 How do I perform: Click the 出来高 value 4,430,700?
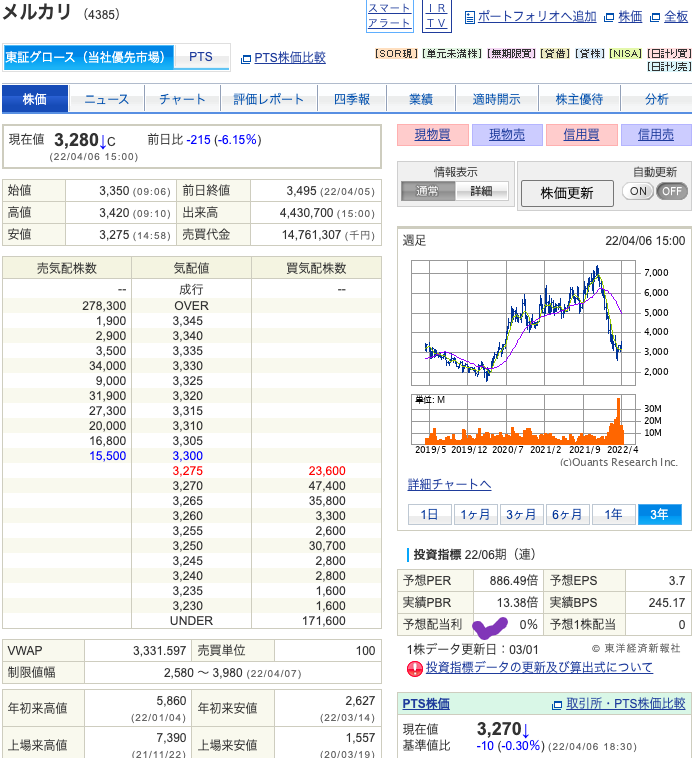(306, 213)
